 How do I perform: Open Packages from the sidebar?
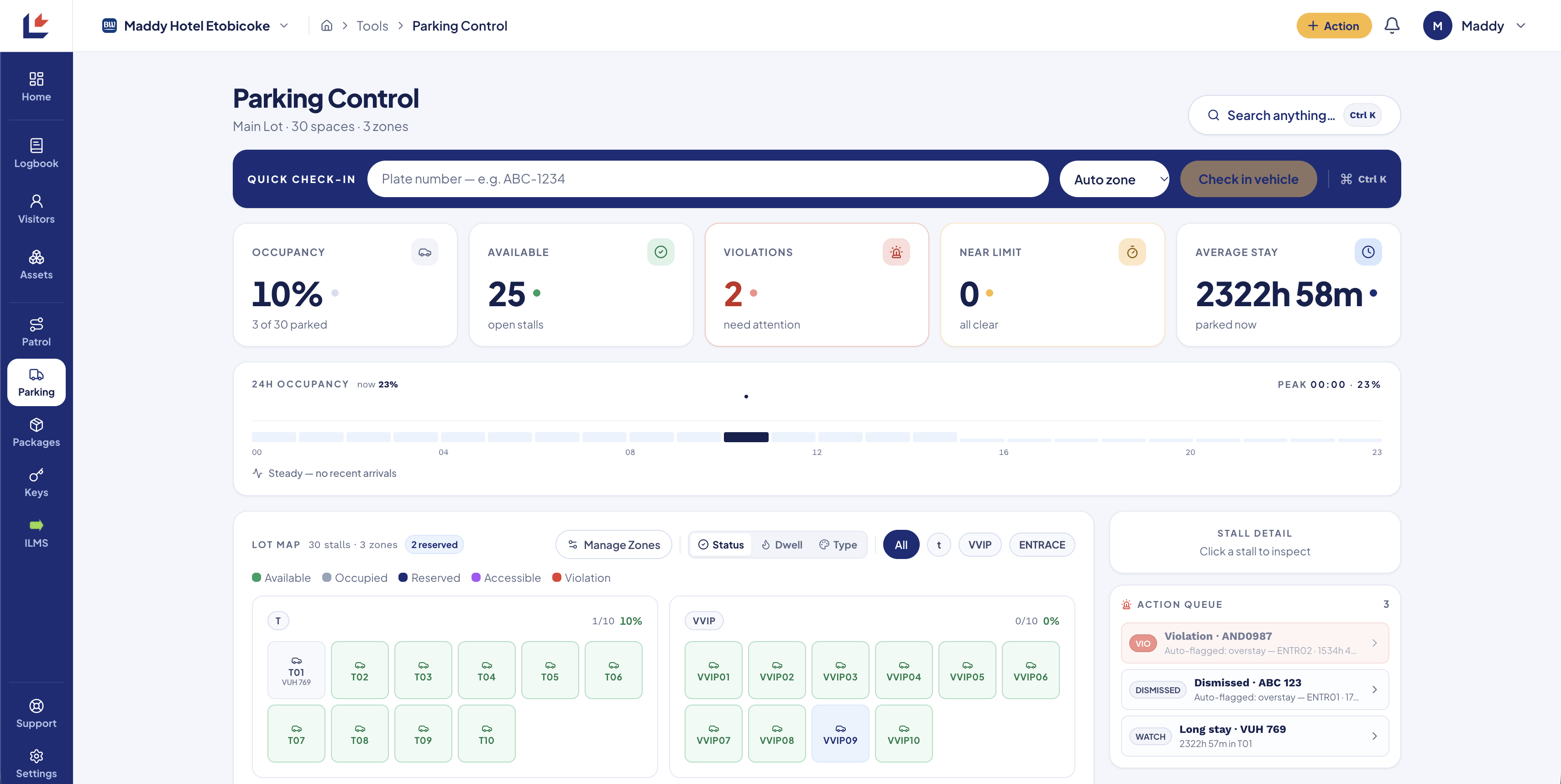[37, 433]
